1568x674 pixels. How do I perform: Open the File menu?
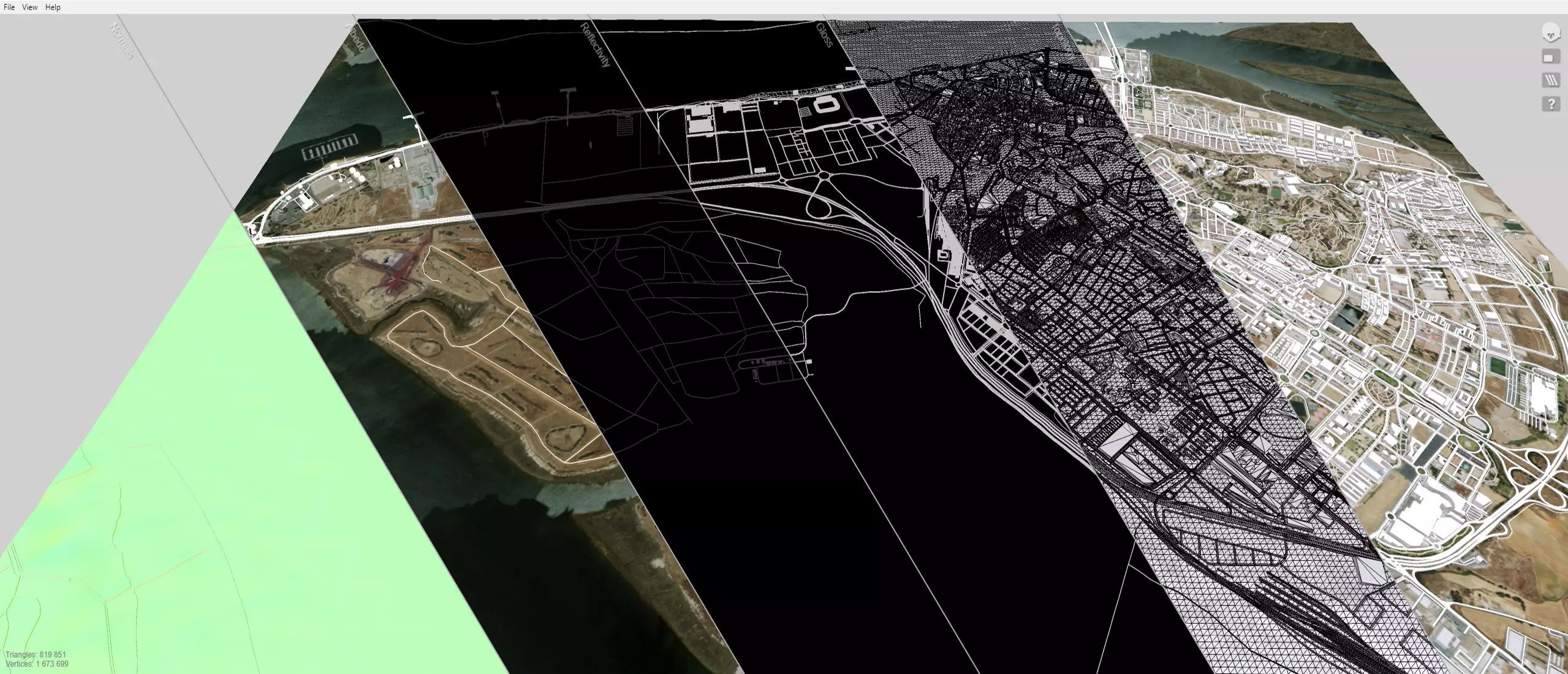(9, 7)
